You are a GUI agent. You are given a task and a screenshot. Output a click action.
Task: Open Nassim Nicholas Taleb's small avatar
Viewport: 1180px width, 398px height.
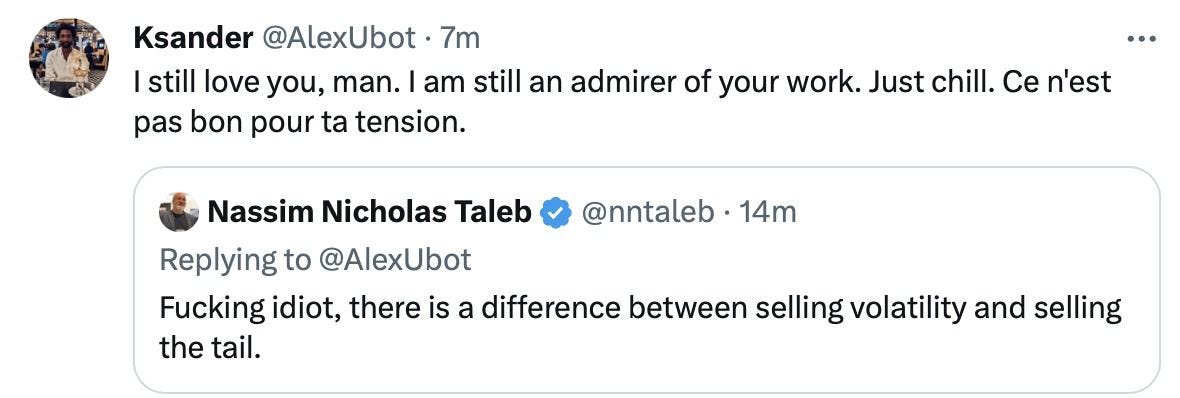(x=179, y=212)
